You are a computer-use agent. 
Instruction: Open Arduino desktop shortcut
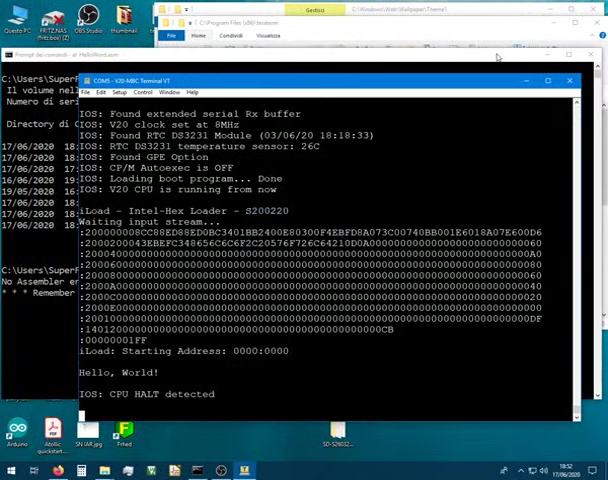(x=17, y=431)
